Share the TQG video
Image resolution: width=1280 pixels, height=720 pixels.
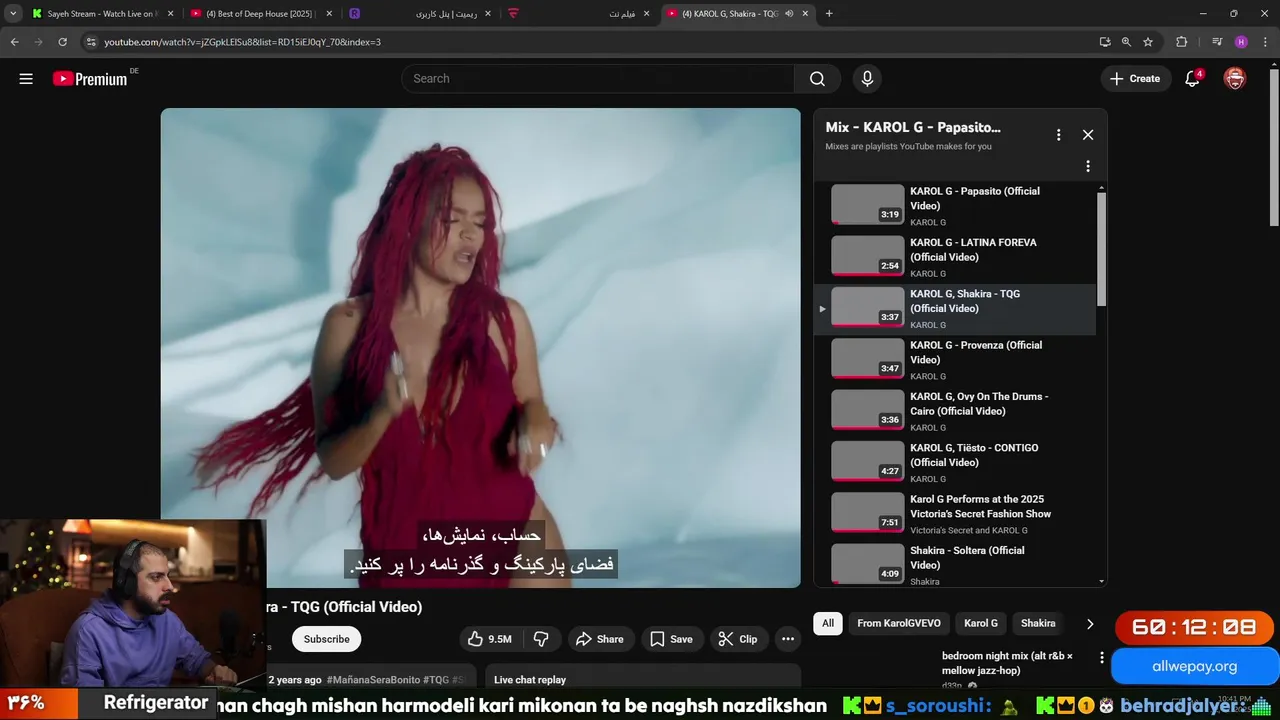599,639
